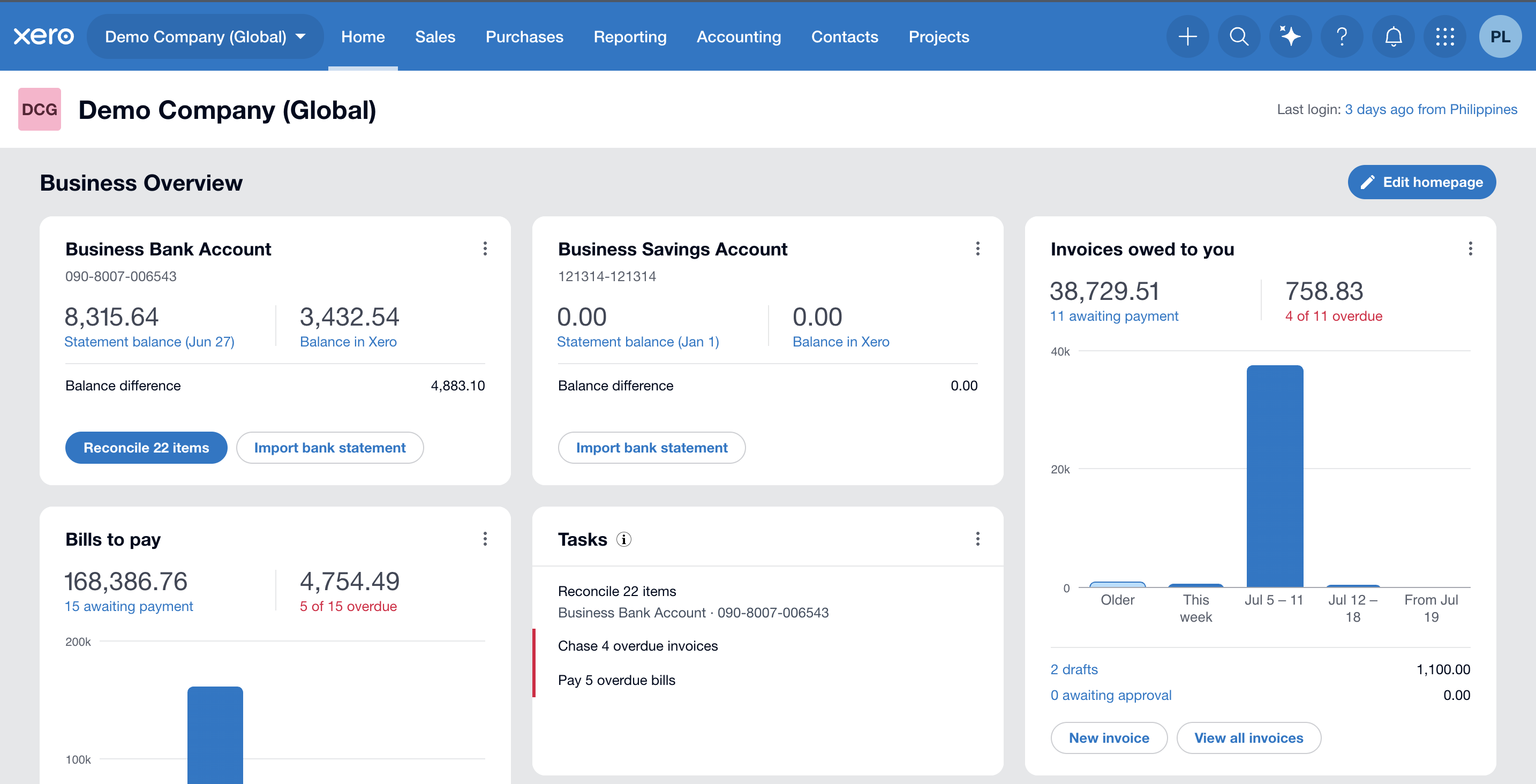1536x784 pixels.
Task: Click account number 121314-121314
Action: (x=607, y=276)
